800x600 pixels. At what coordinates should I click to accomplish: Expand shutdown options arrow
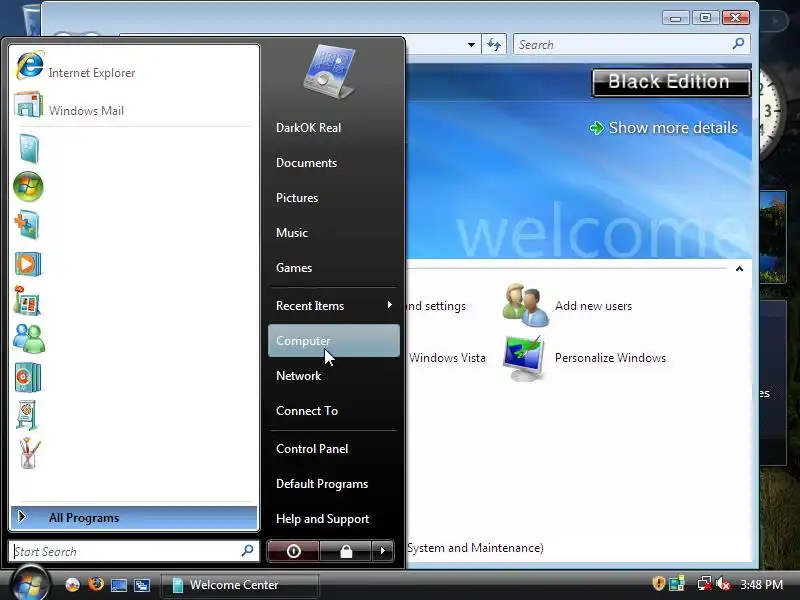(x=383, y=551)
